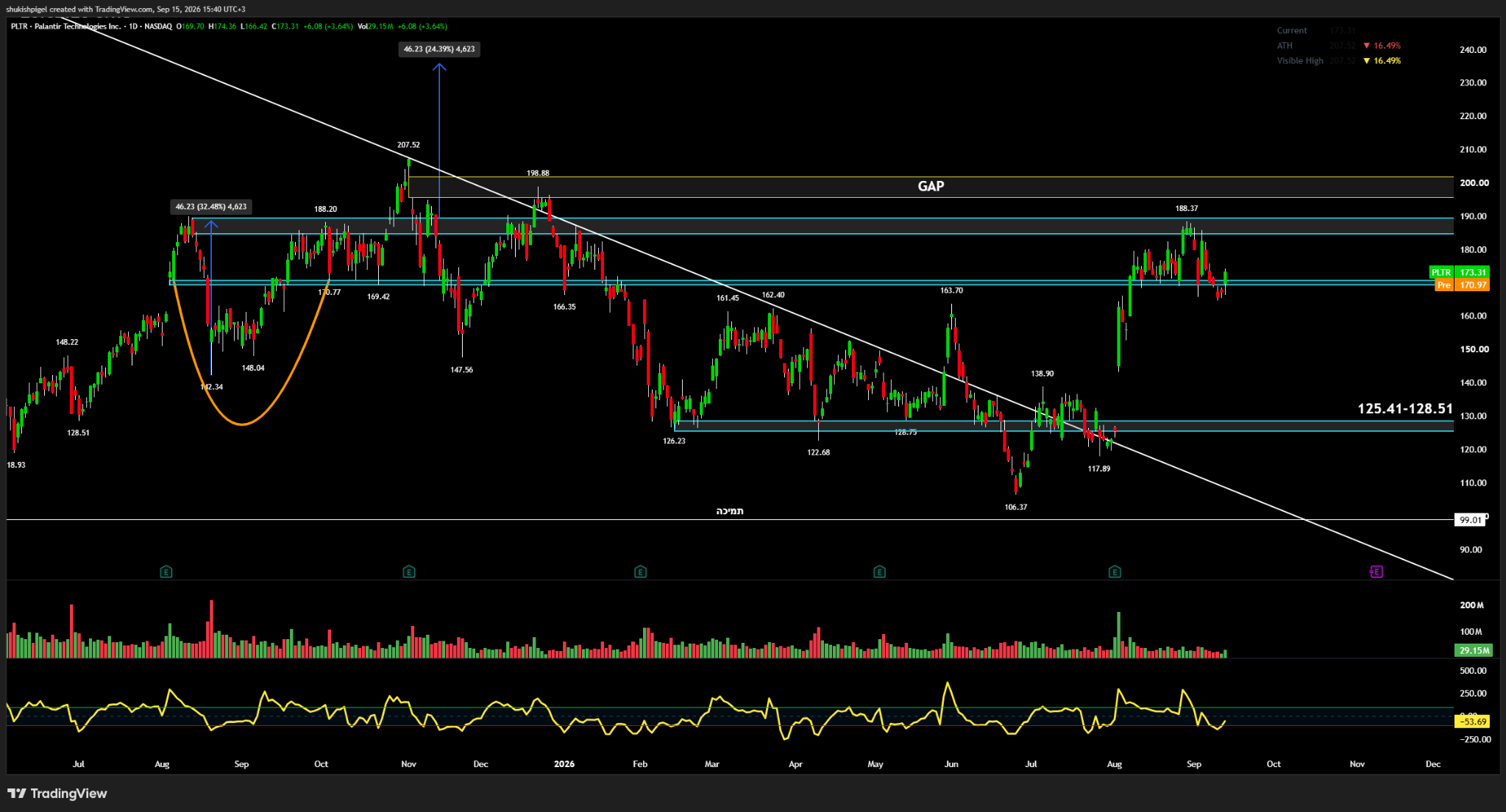Click the 207.52 peak price label
This screenshot has width=1506, height=812.
408,145
